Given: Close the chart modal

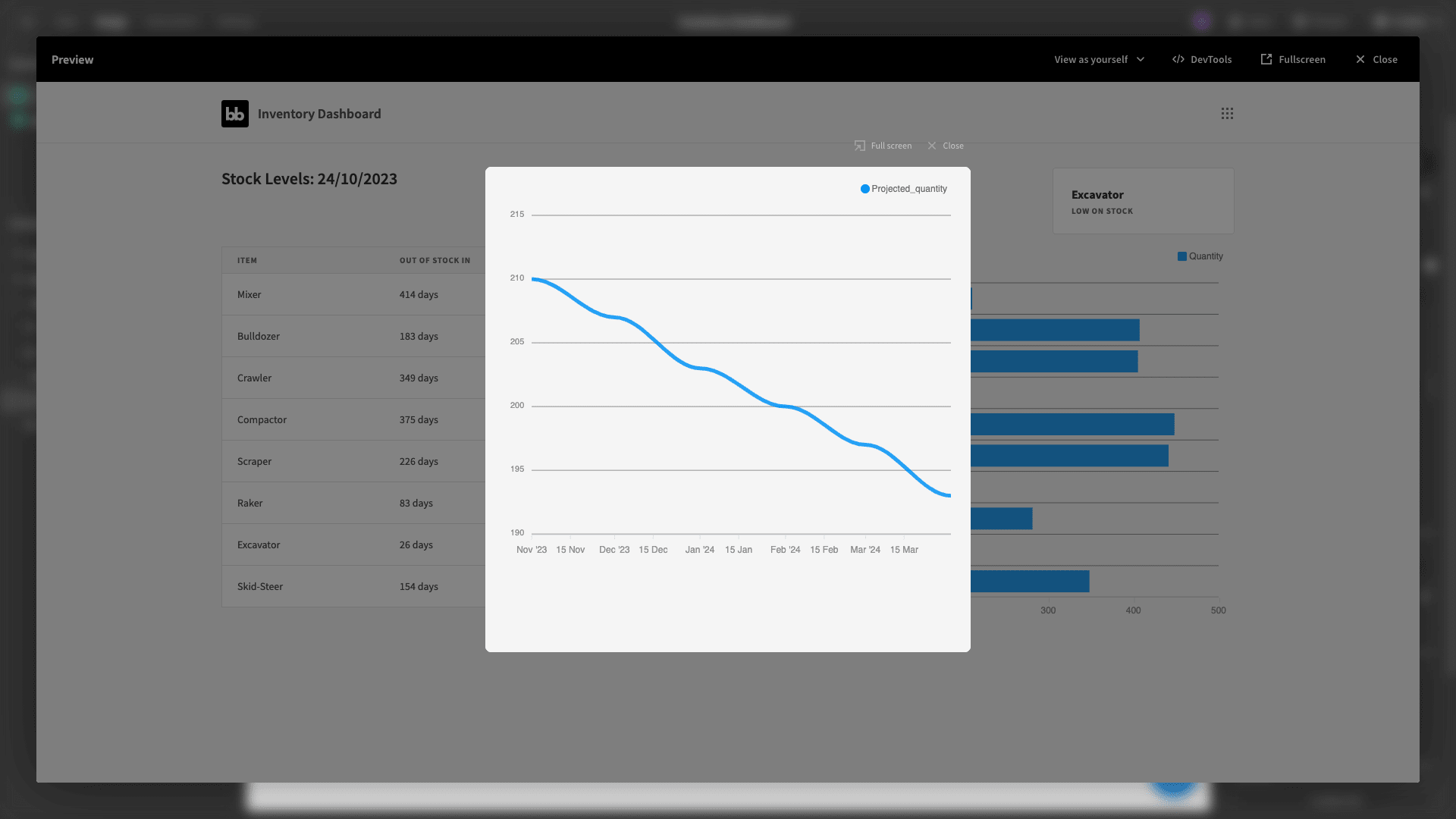Looking at the screenshot, I should click(946, 146).
